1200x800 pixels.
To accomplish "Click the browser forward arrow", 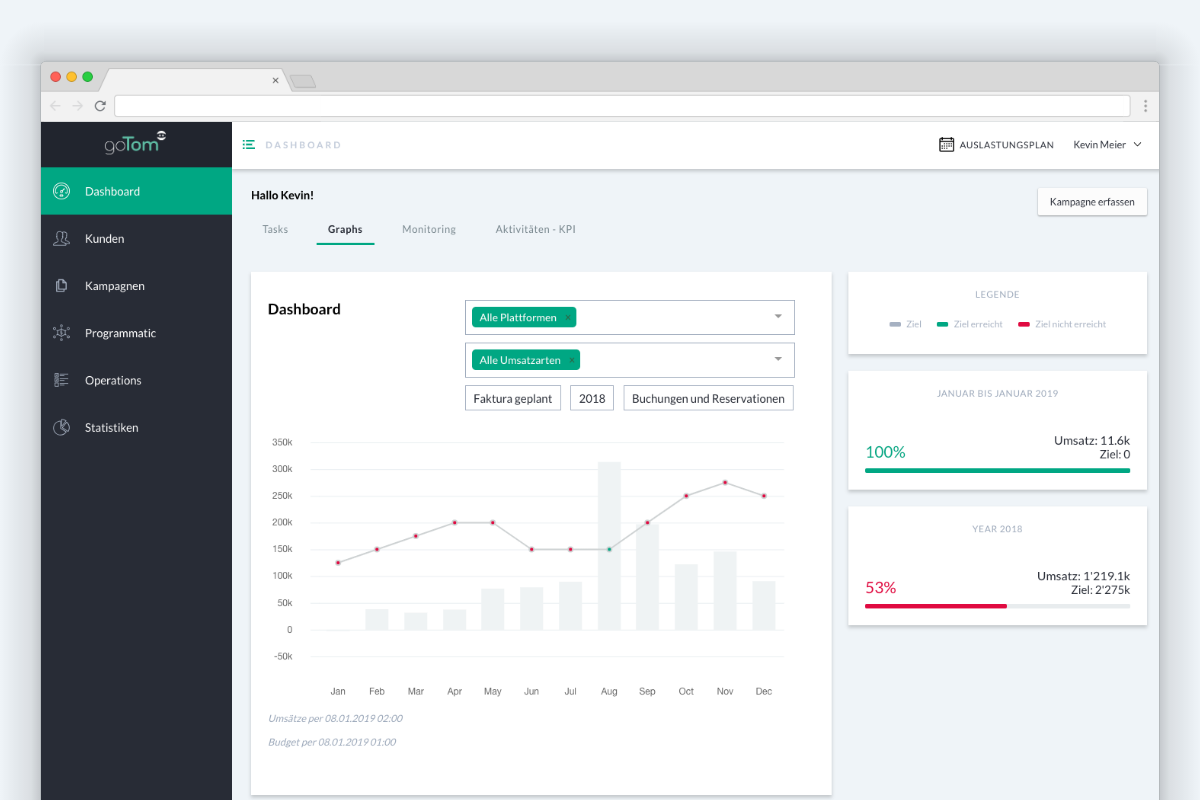I will (x=77, y=105).
